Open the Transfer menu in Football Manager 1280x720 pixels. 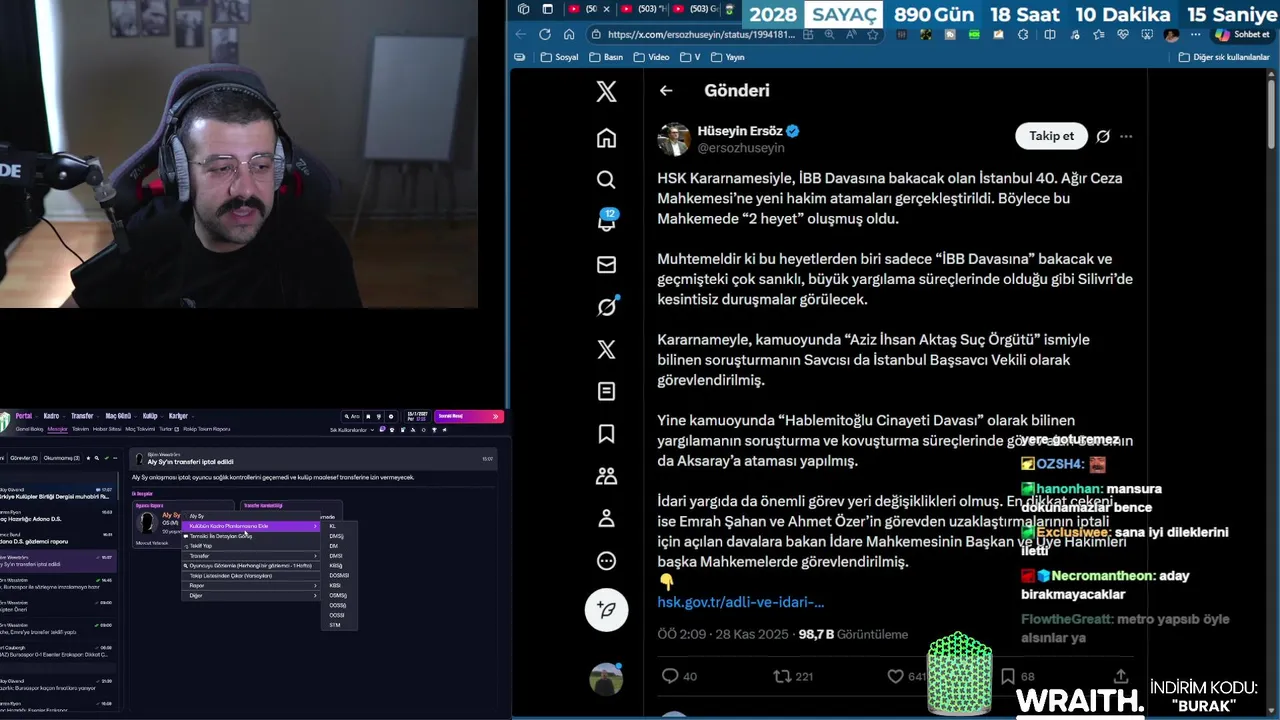coord(82,416)
